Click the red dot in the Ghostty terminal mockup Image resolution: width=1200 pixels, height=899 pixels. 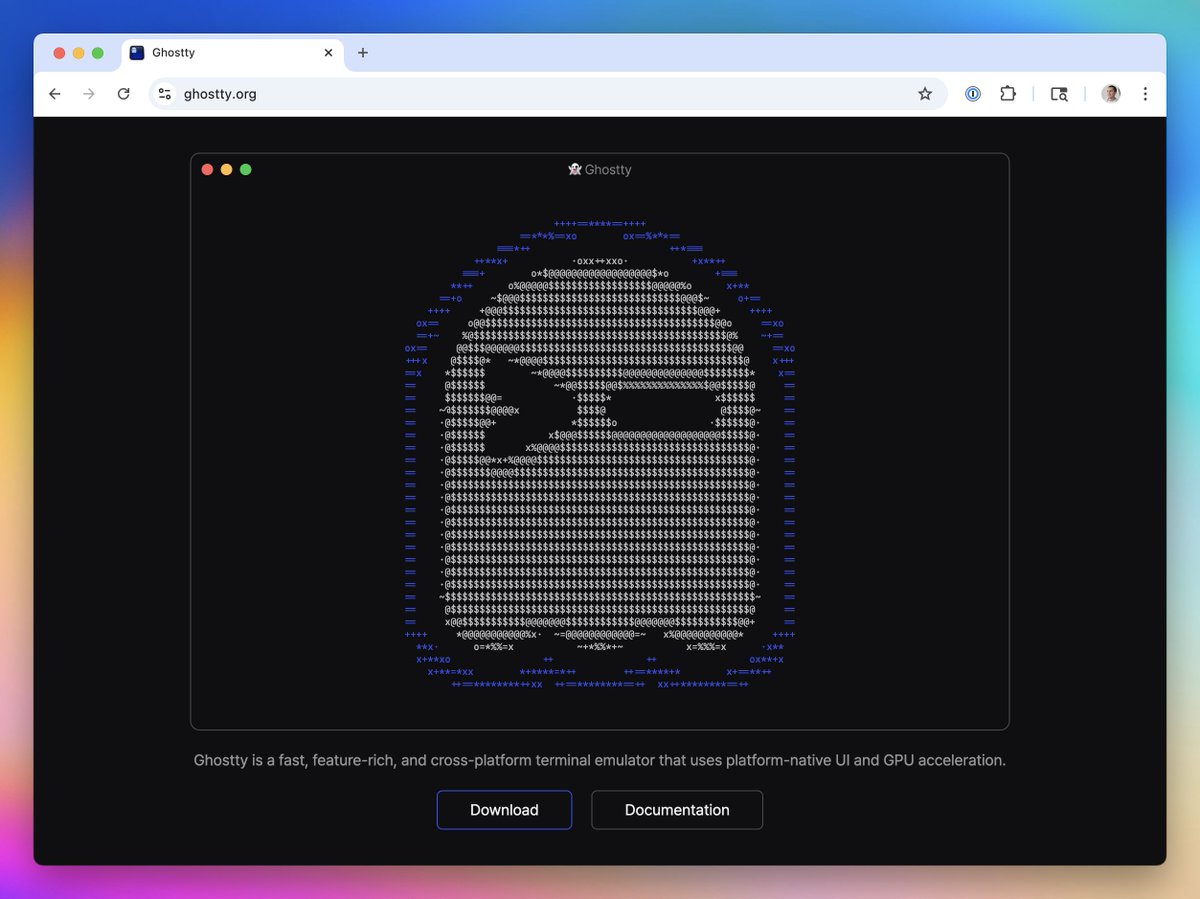[207, 170]
